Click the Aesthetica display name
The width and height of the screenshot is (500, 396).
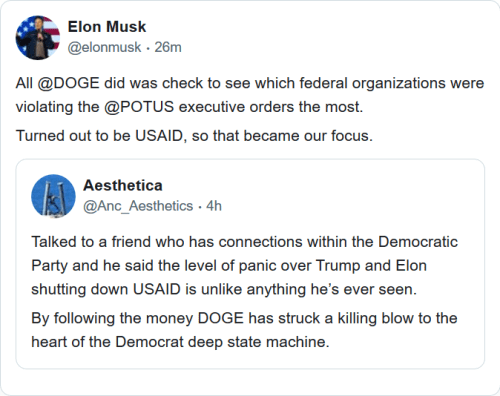click(x=123, y=185)
